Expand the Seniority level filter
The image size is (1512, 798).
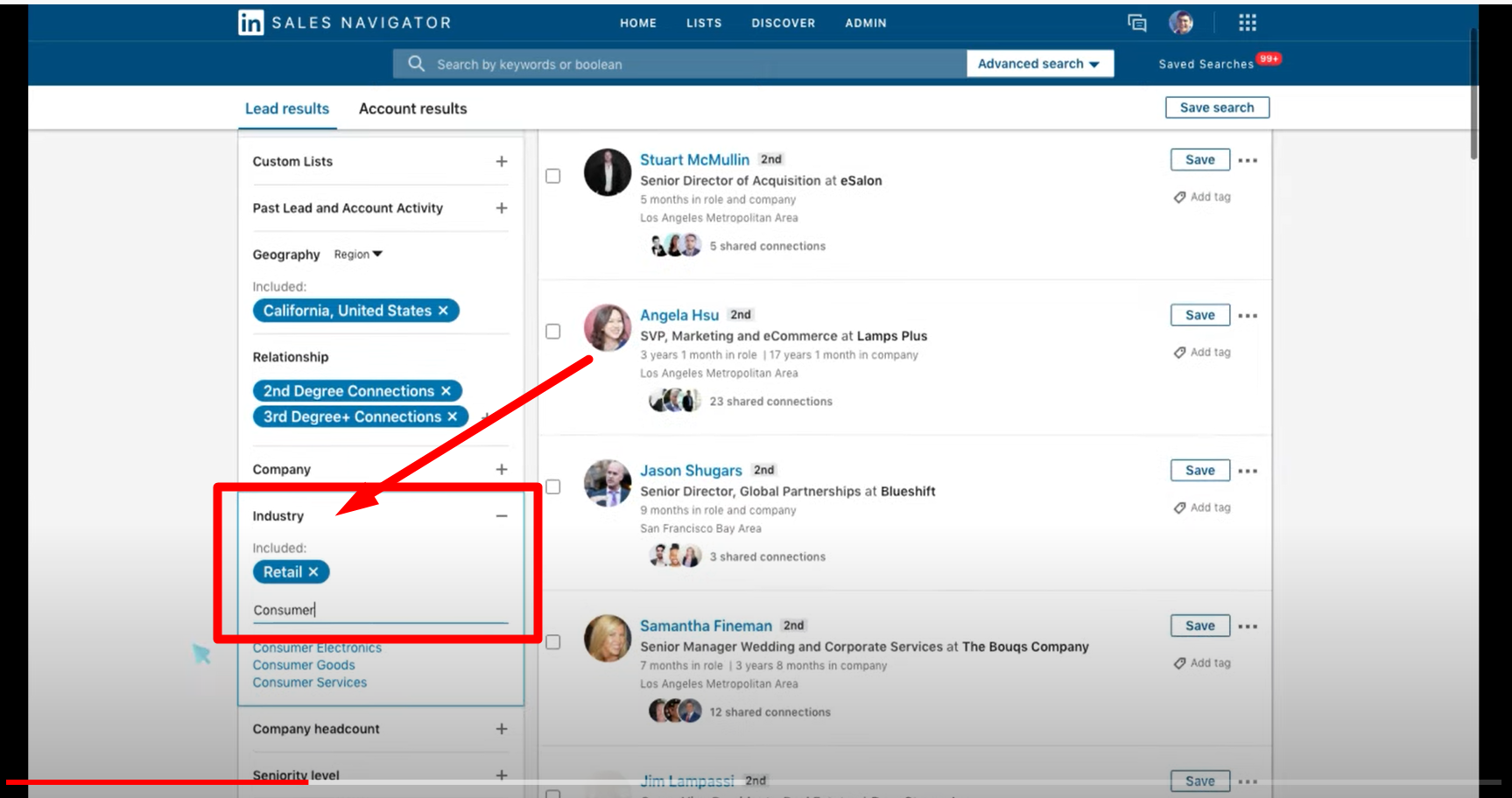pos(502,775)
